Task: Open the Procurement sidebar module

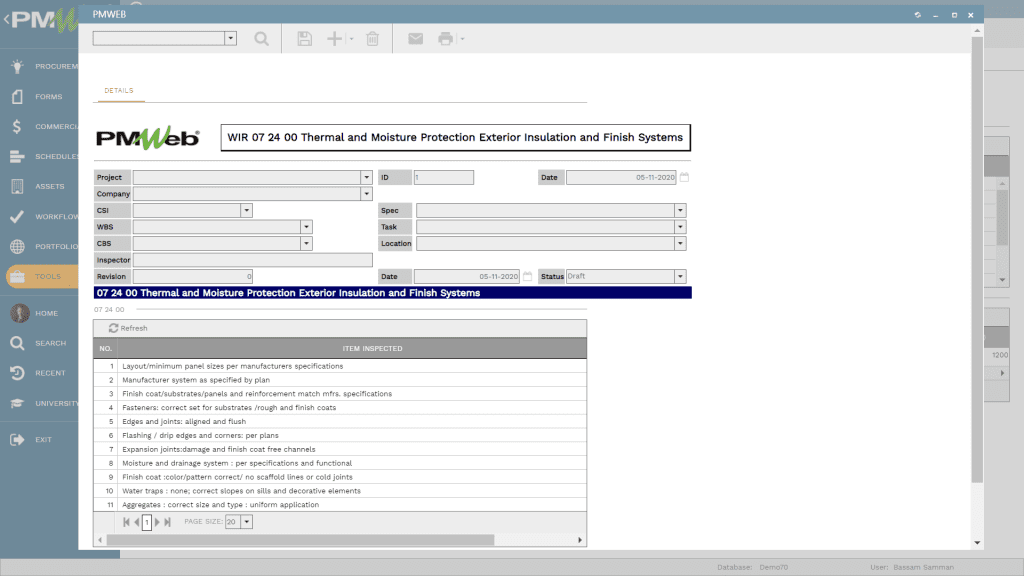Action: point(44,67)
